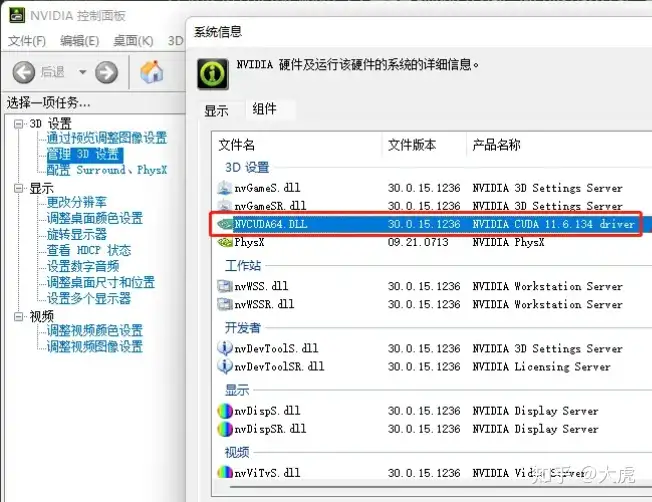Click the PhysX NVIDIA eye icon
652x502 pixels.
click(x=225, y=242)
